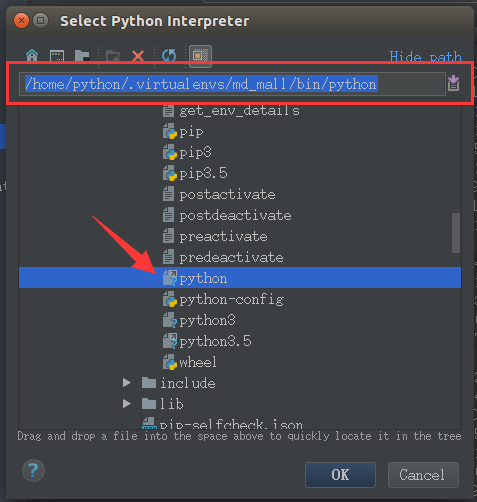Go to the Home directory icon
This screenshot has height=502, width=477.
[x=32, y=55]
